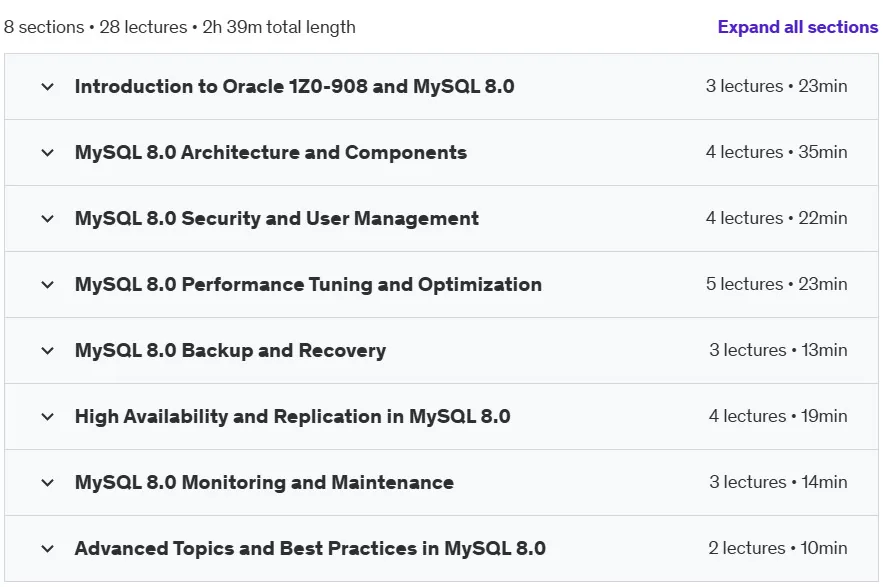Click the '3 lectures • 23min' text

[776, 86]
